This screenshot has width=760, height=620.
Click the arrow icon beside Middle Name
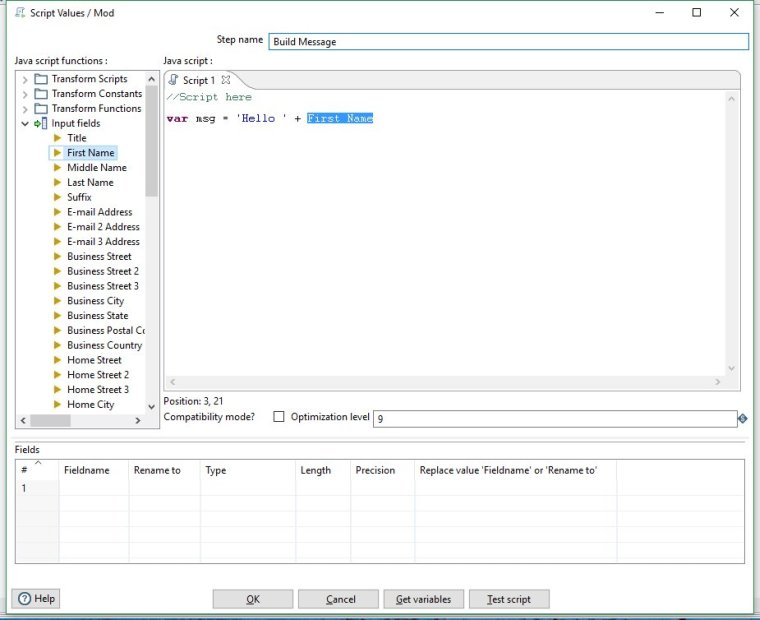[x=58, y=168]
